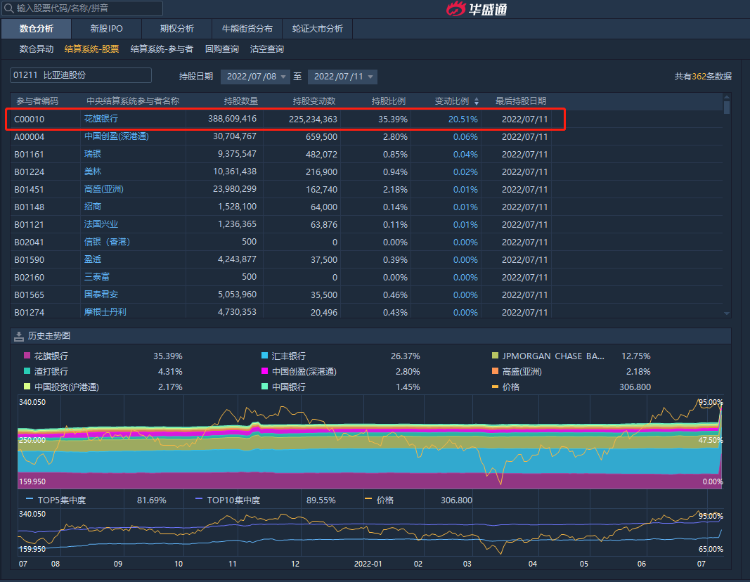Open the 数仓异动 sub-tab
The width and height of the screenshot is (750, 582).
[37, 49]
